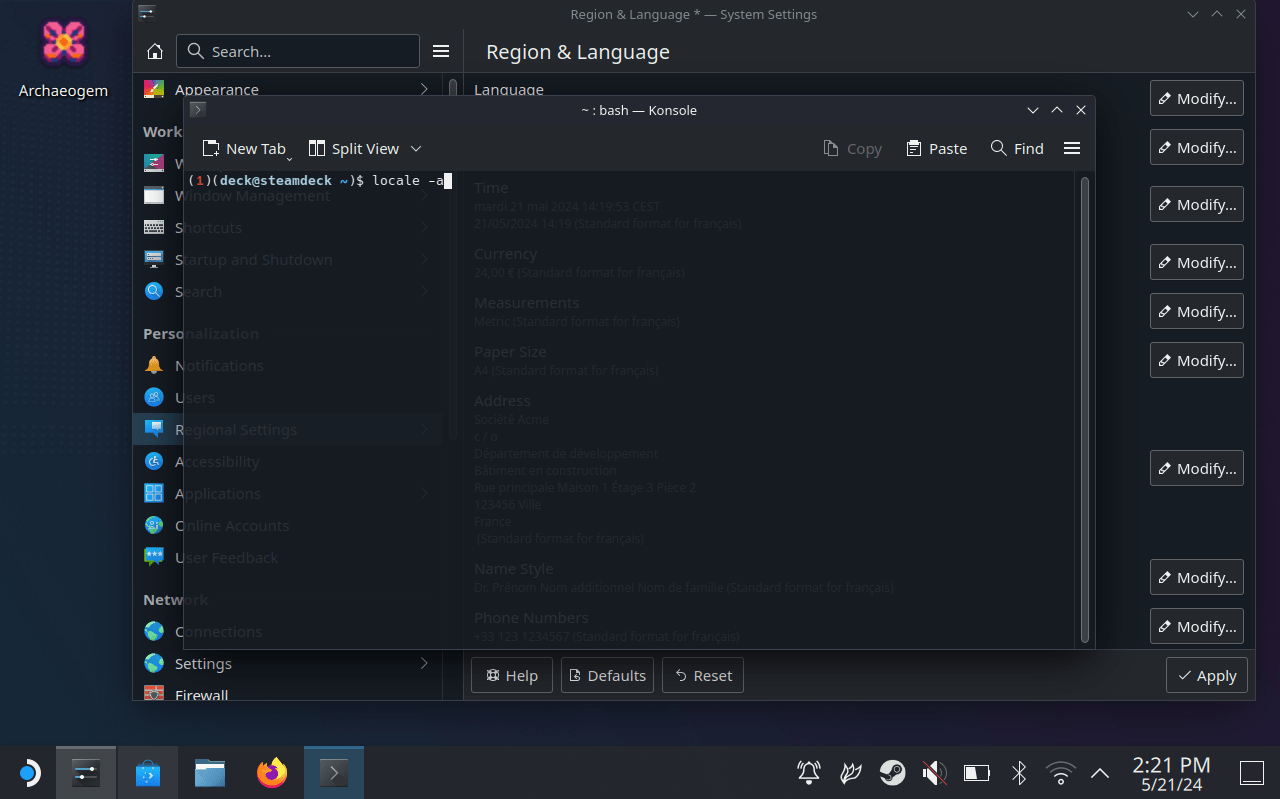Click the Show Desktop button in taskbar
1280x799 pixels.
click(1251, 772)
